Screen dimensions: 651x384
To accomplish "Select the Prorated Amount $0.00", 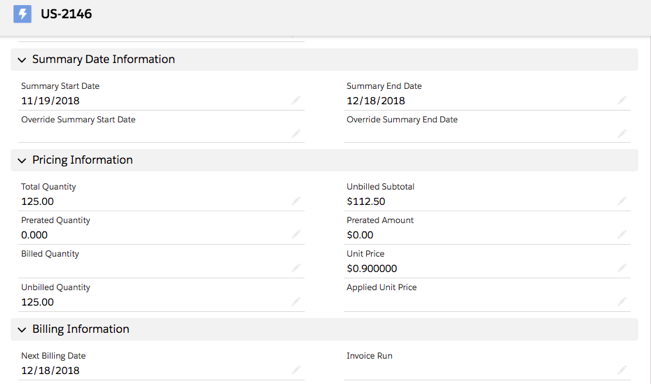I will pos(360,235).
